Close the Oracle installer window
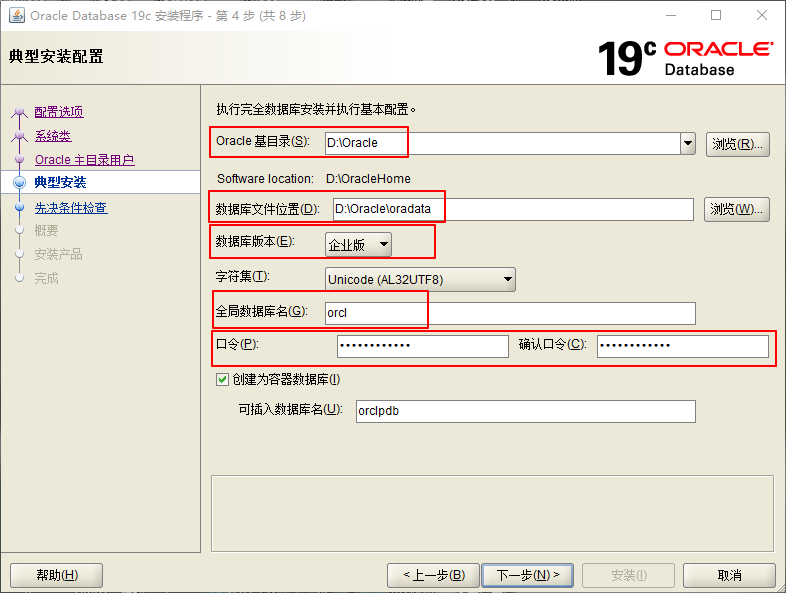The width and height of the screenshot is (786, 593). click(761, 16)
